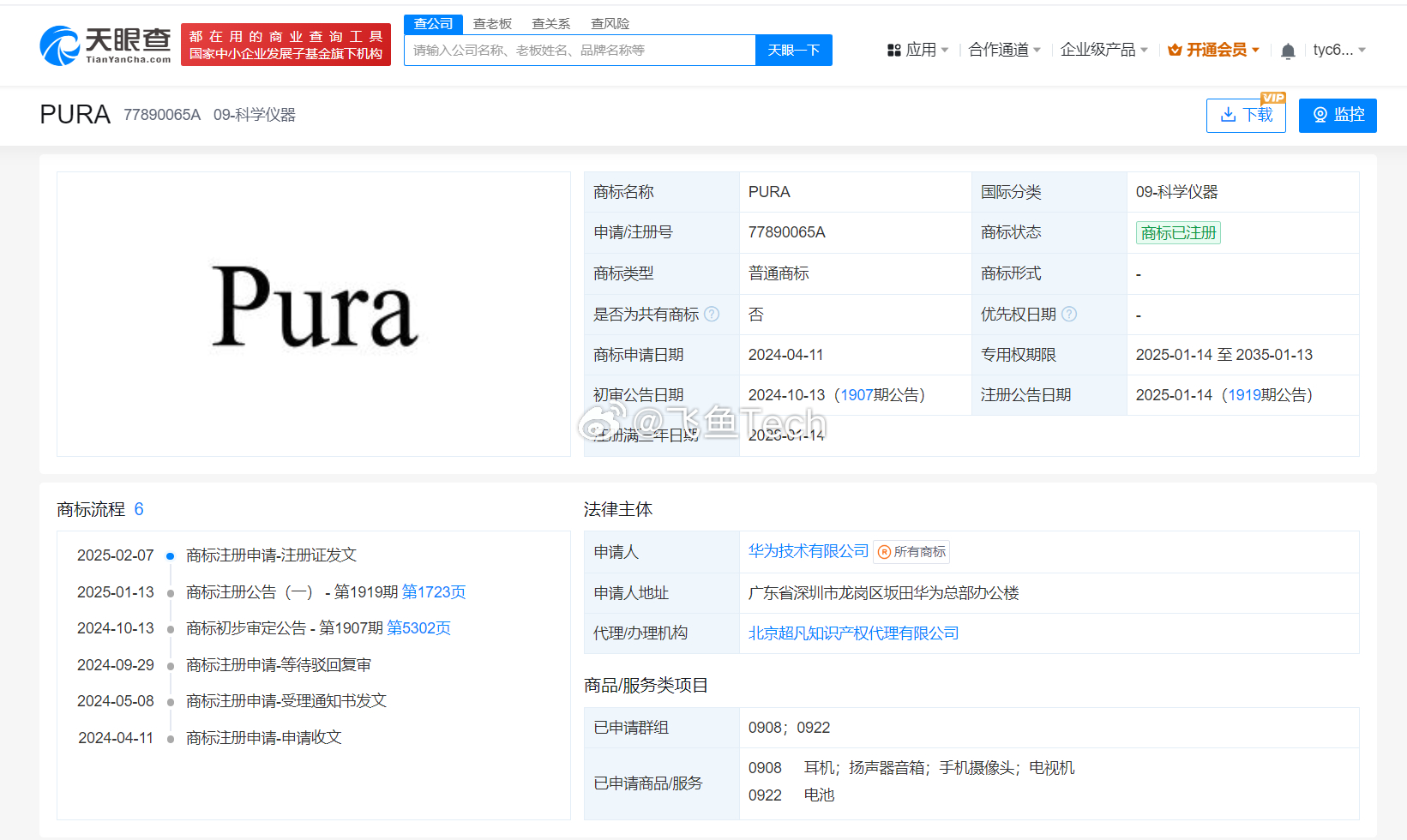Click the 耳机；扬声器音箱 goods list text
This screenshot has width=1407, height=840.
(939, 768)
